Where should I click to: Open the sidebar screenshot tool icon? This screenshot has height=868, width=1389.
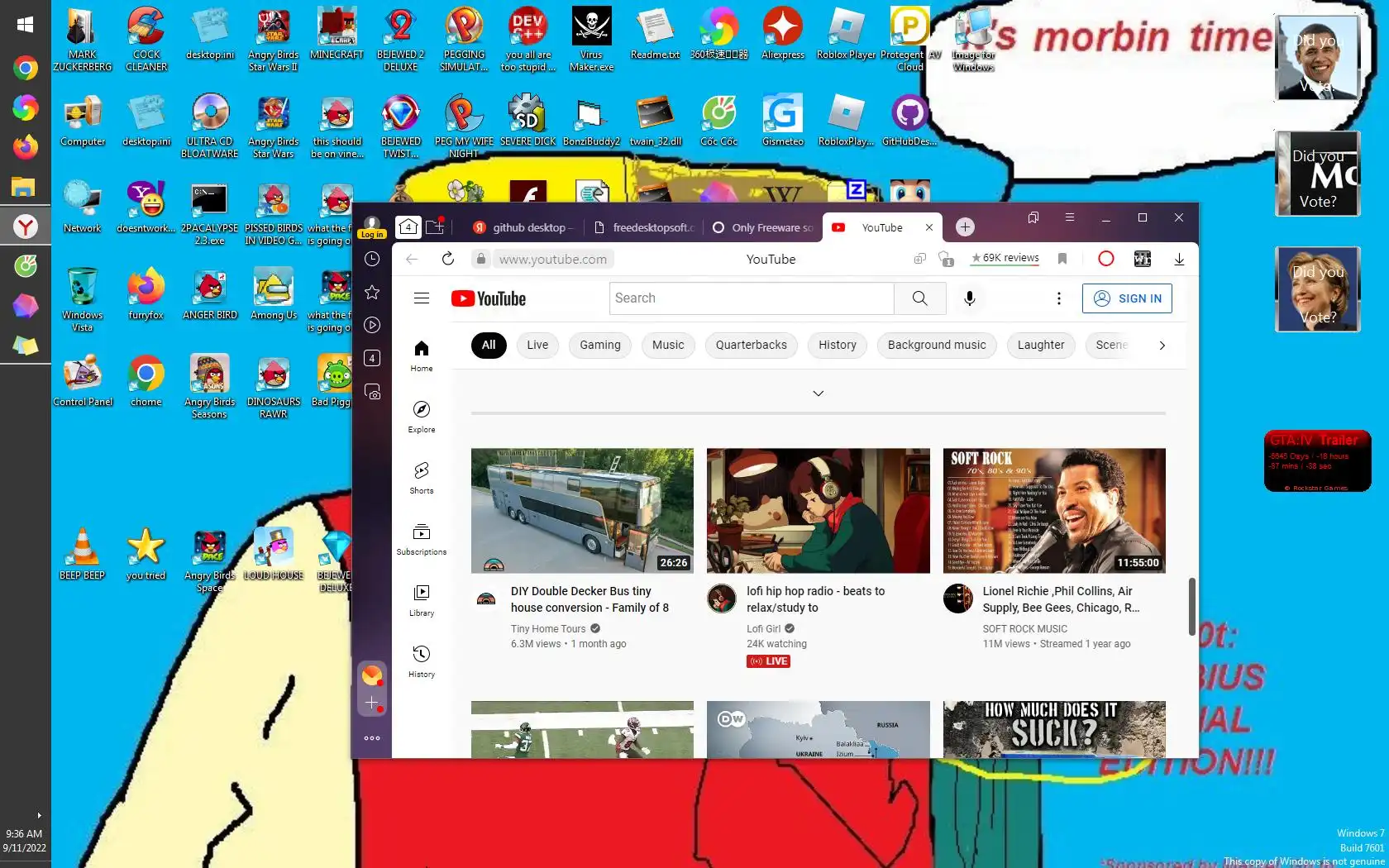(x=373, y=392)
